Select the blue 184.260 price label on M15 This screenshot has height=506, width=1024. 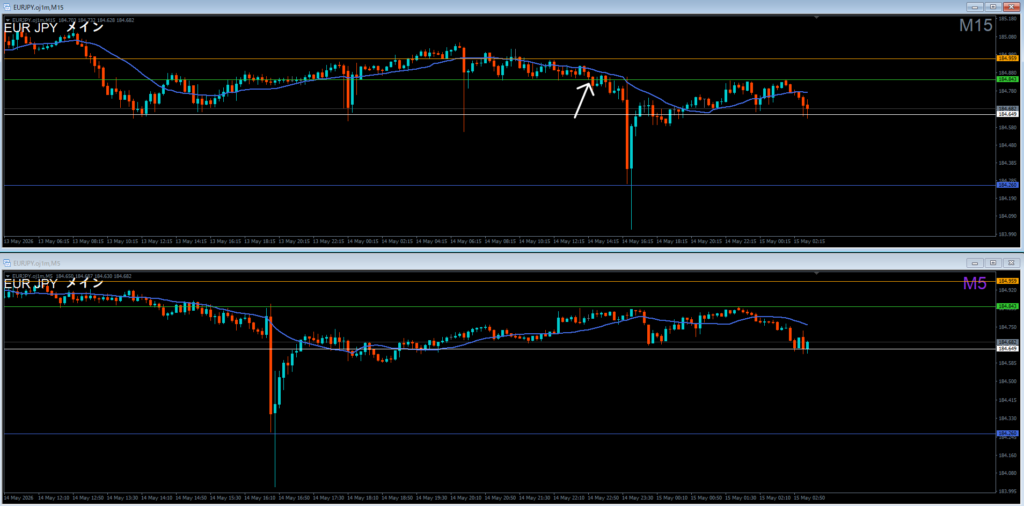[1008, 185]
